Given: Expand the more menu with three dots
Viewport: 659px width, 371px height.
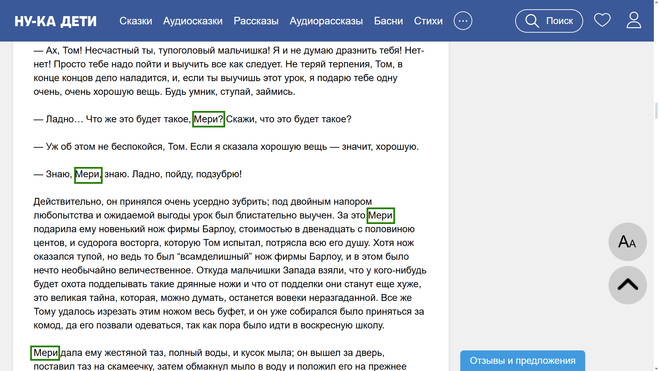Looking at the screenshot, I should point(463,21).
